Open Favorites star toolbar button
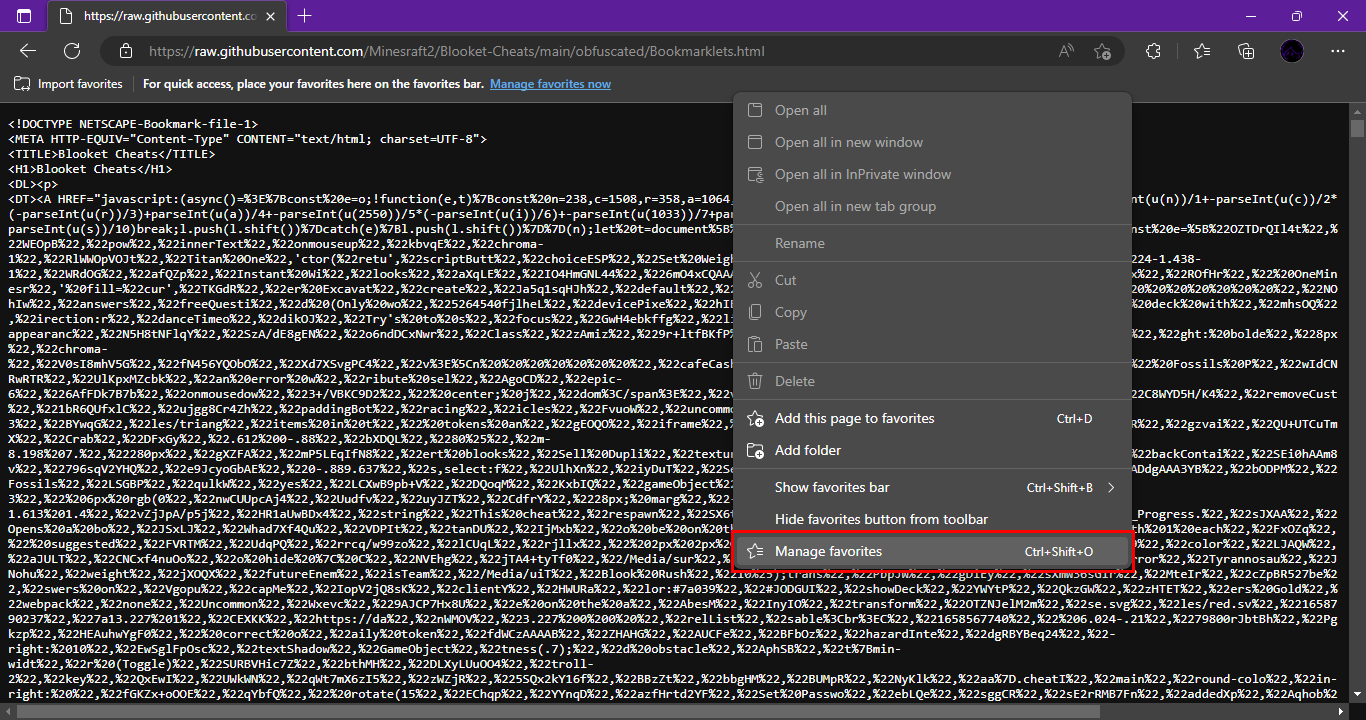 (x=1202, y=51)
